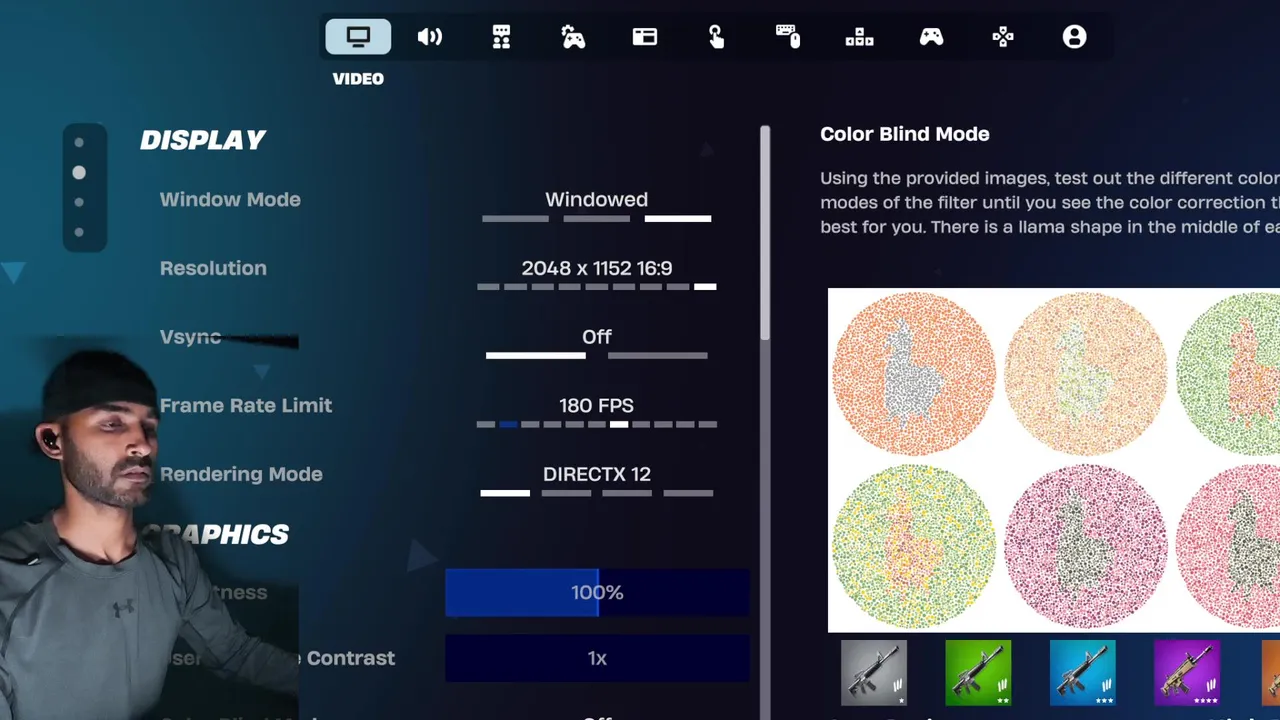Click the Color Blind Mode heading
This screenshot has height=720, width=1280.
905,134
